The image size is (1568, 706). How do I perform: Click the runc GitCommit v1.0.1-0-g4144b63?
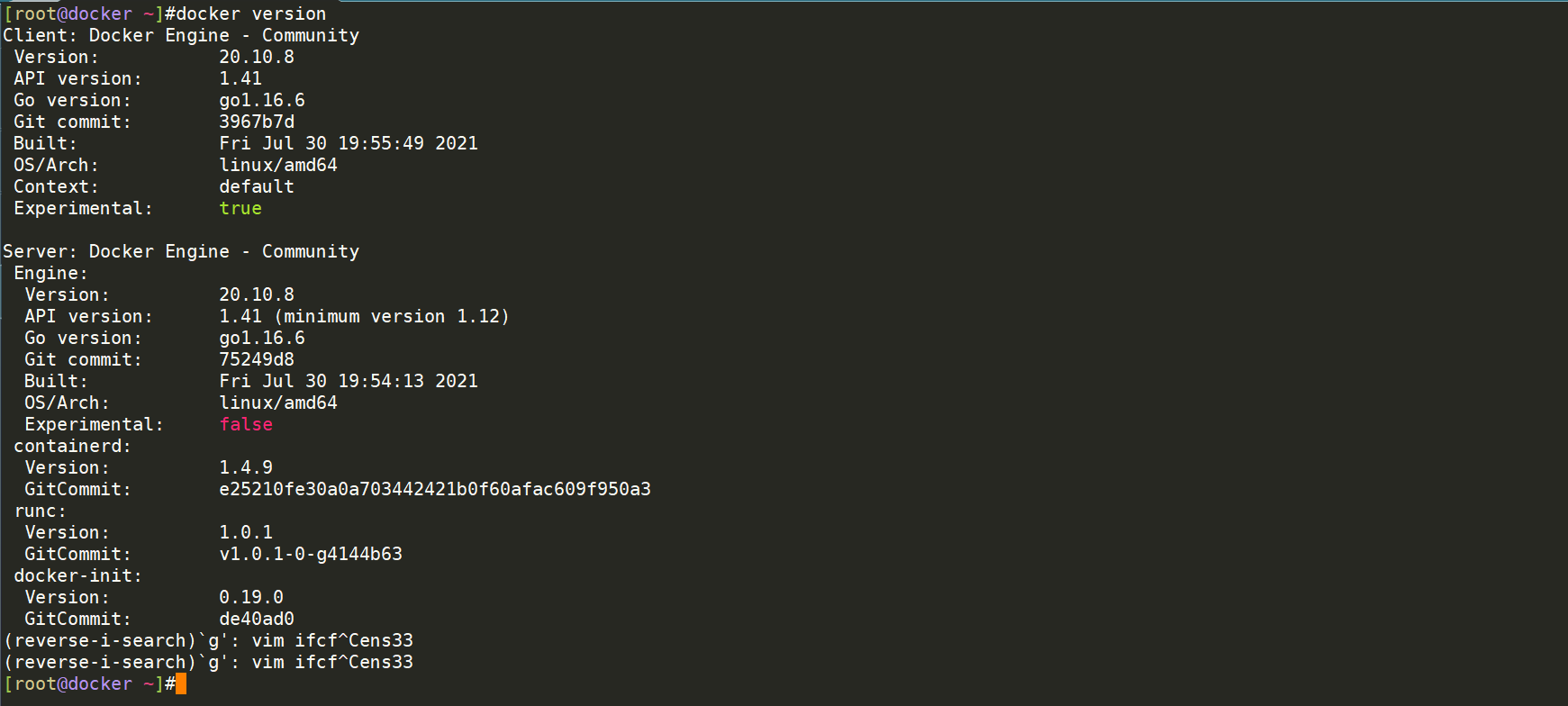[x=311, y=554]
